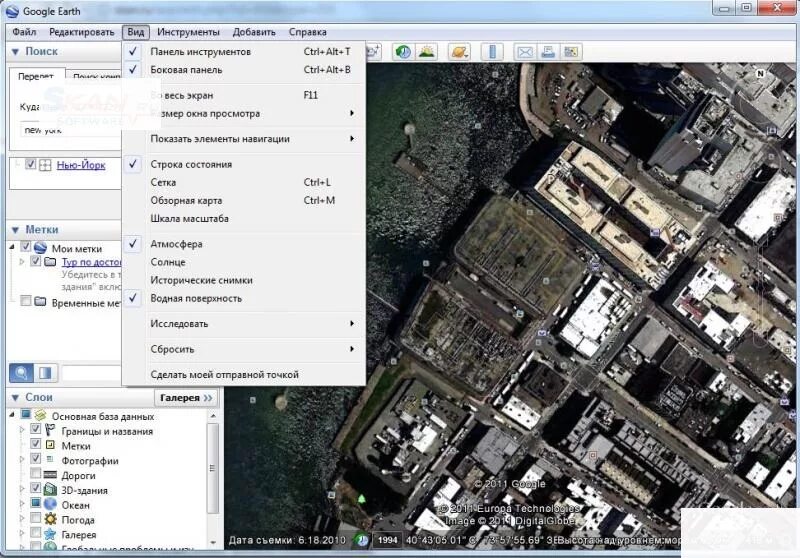This screenshot has width=800, height=558.
Task: Toggle the Океан layer checkbox
Action: [35, 503]
